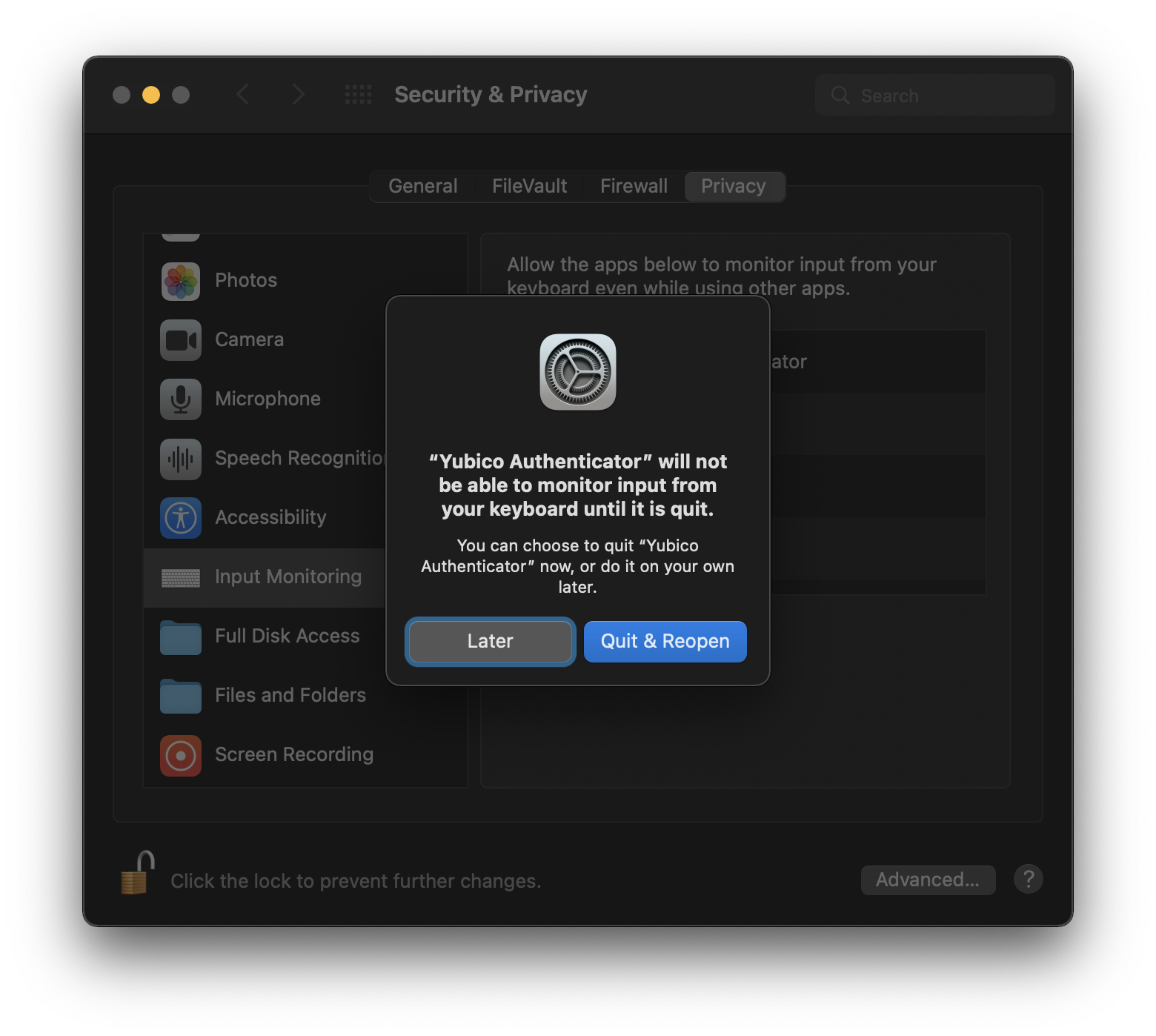Click the back navigation arrow
The image size is (1156, 1036).
pyautogui.click(x=243, y=94)
